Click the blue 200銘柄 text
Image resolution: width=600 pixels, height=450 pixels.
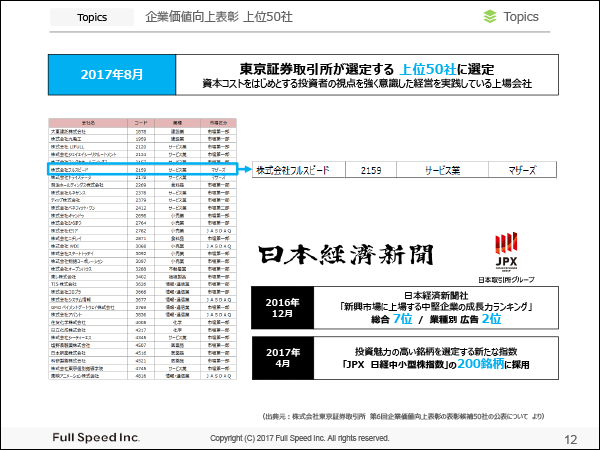pyautogui.click(x=481, y=364)
